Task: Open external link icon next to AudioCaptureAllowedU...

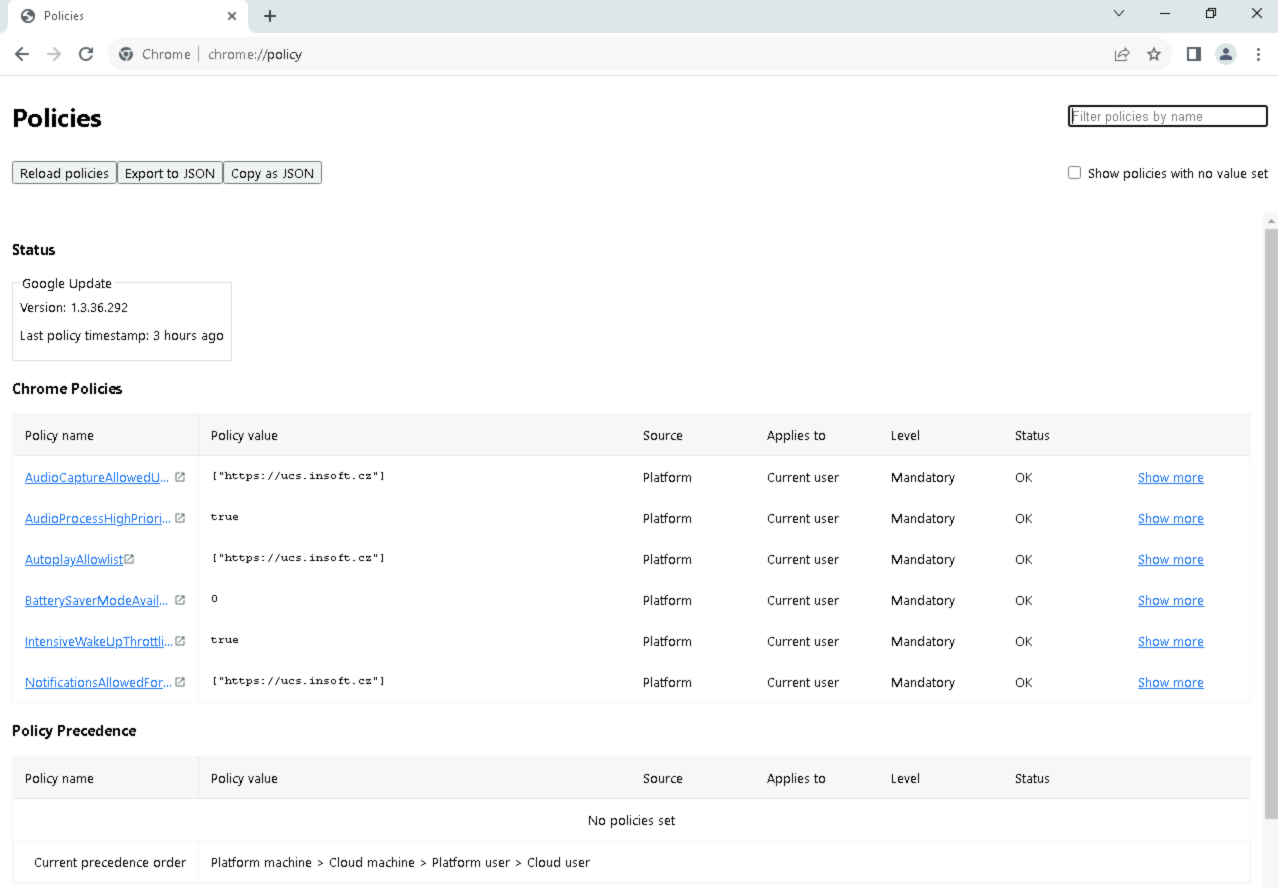Action: [x=180, y=477]
